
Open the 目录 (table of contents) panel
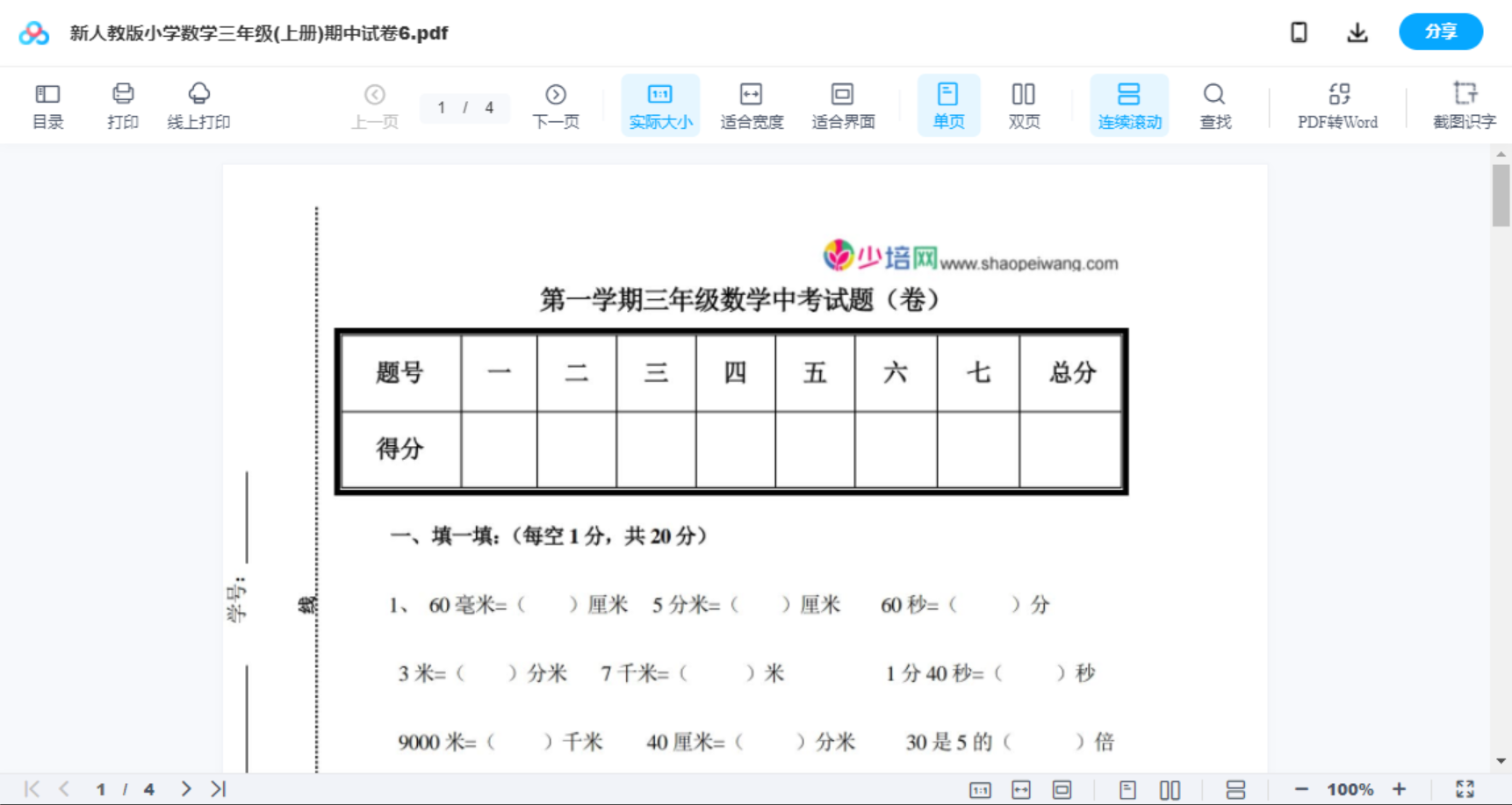[47, 104]
